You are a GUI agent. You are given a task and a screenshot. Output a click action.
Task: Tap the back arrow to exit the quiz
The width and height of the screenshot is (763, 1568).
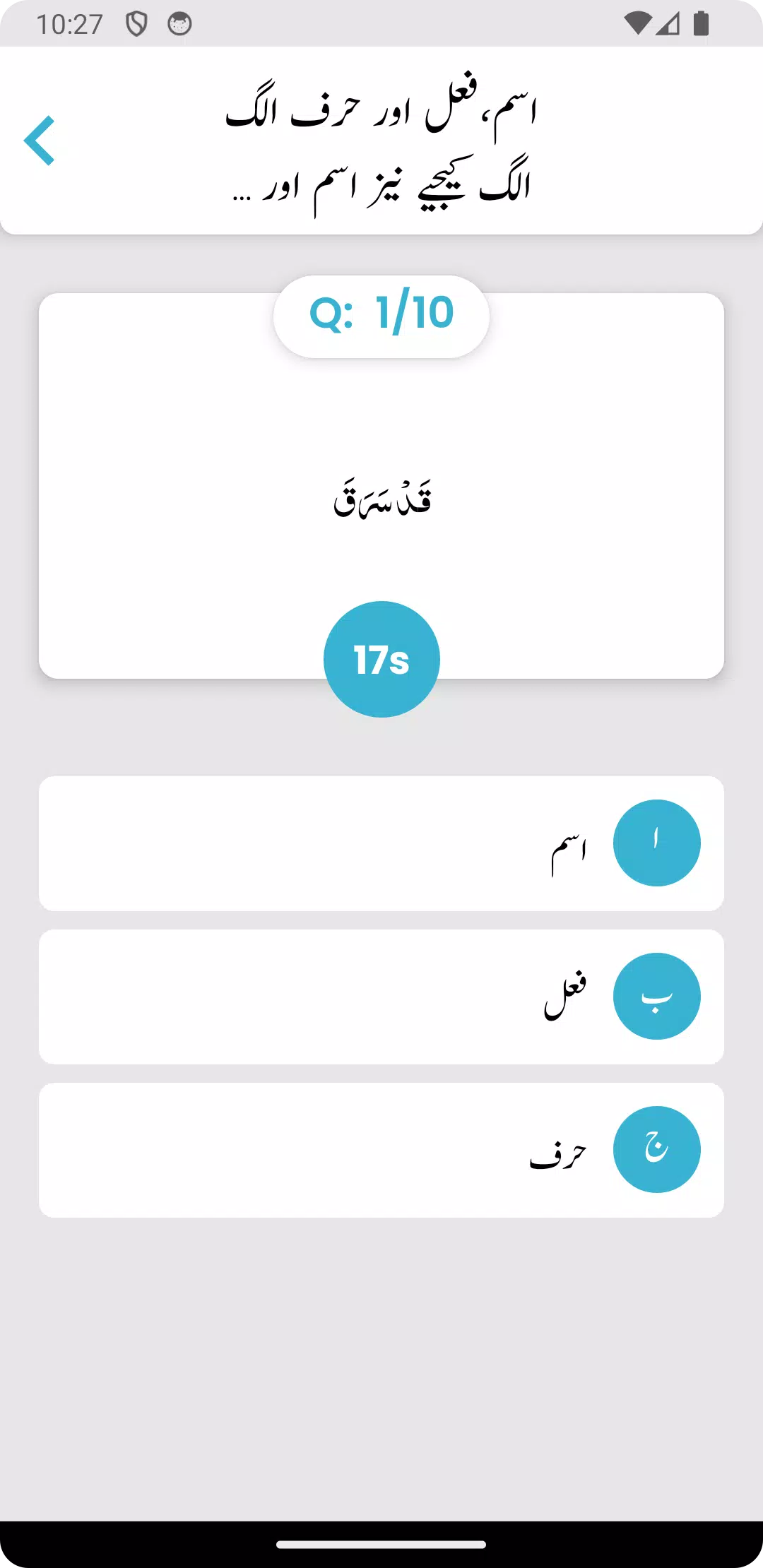[x=40, y=141]
